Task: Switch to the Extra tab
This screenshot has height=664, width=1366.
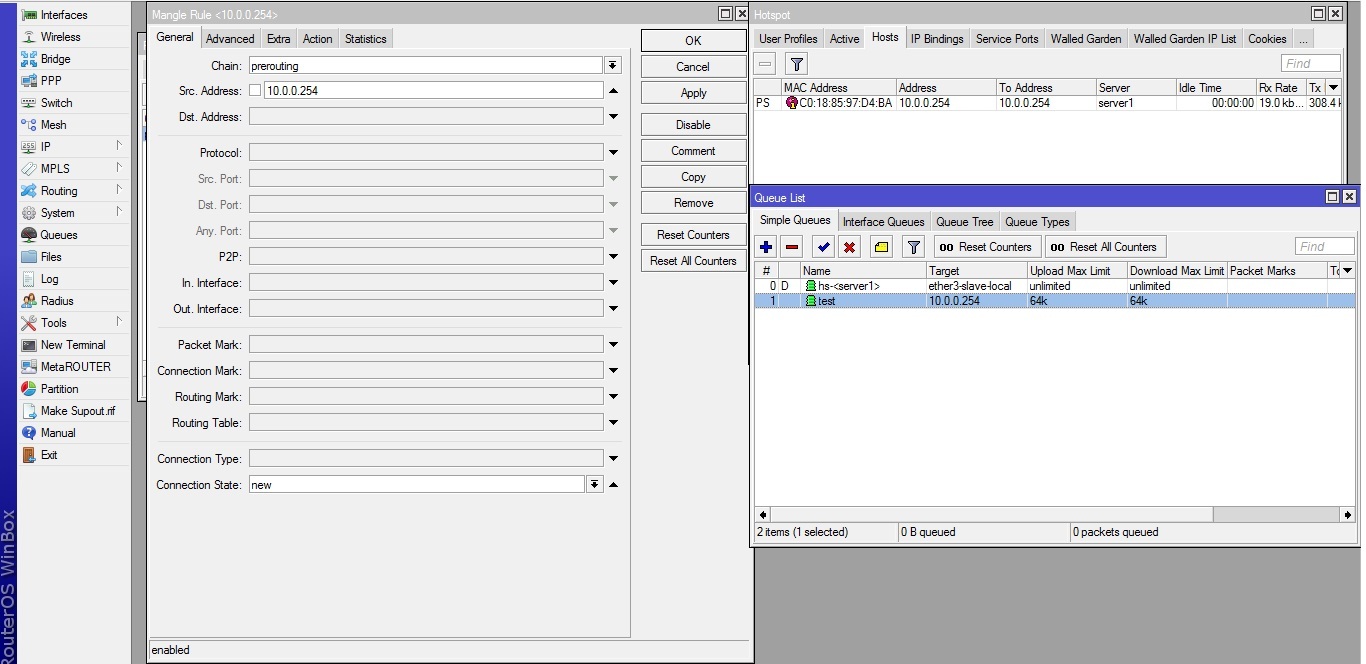Action: [x=279, y=39]
